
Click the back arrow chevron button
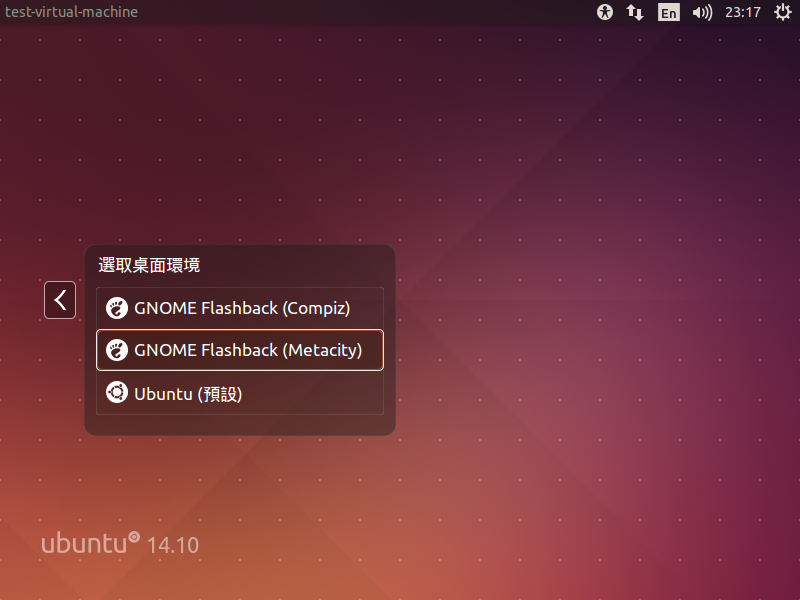click(60, 300)
